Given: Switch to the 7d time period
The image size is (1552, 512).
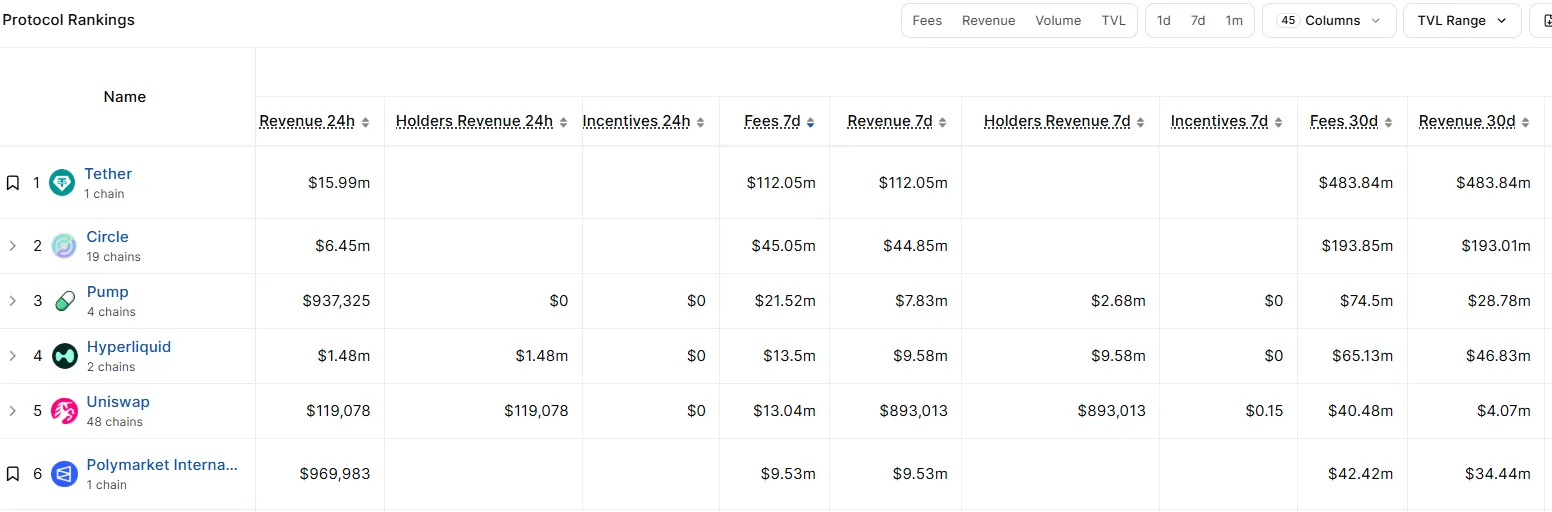Looking at the screenshot, I should click(x=1198, y=21).
